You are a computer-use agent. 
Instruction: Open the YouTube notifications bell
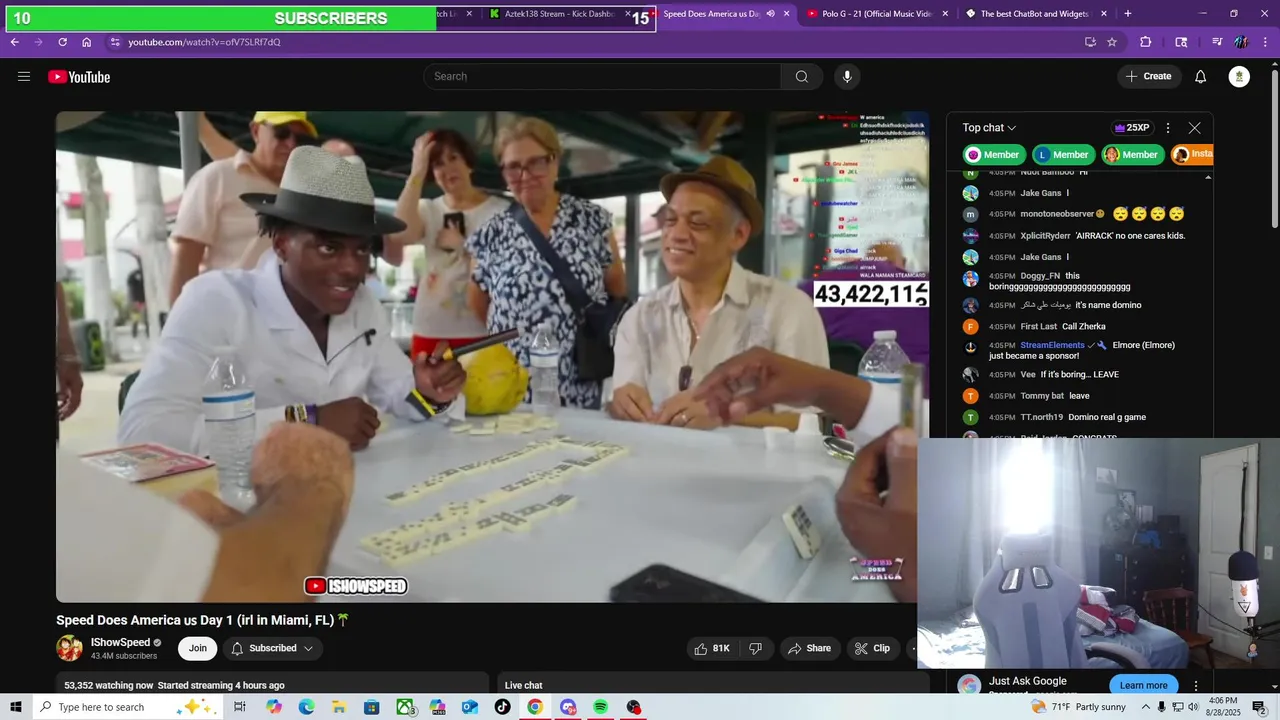pyautogui.click(x=1201, y=77)
